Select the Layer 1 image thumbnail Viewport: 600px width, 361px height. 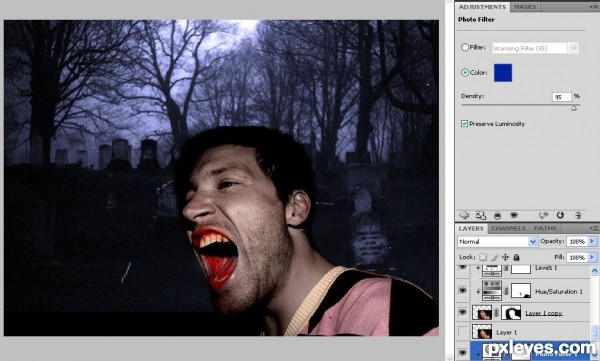pyautogui.click(x=482, y=332)
